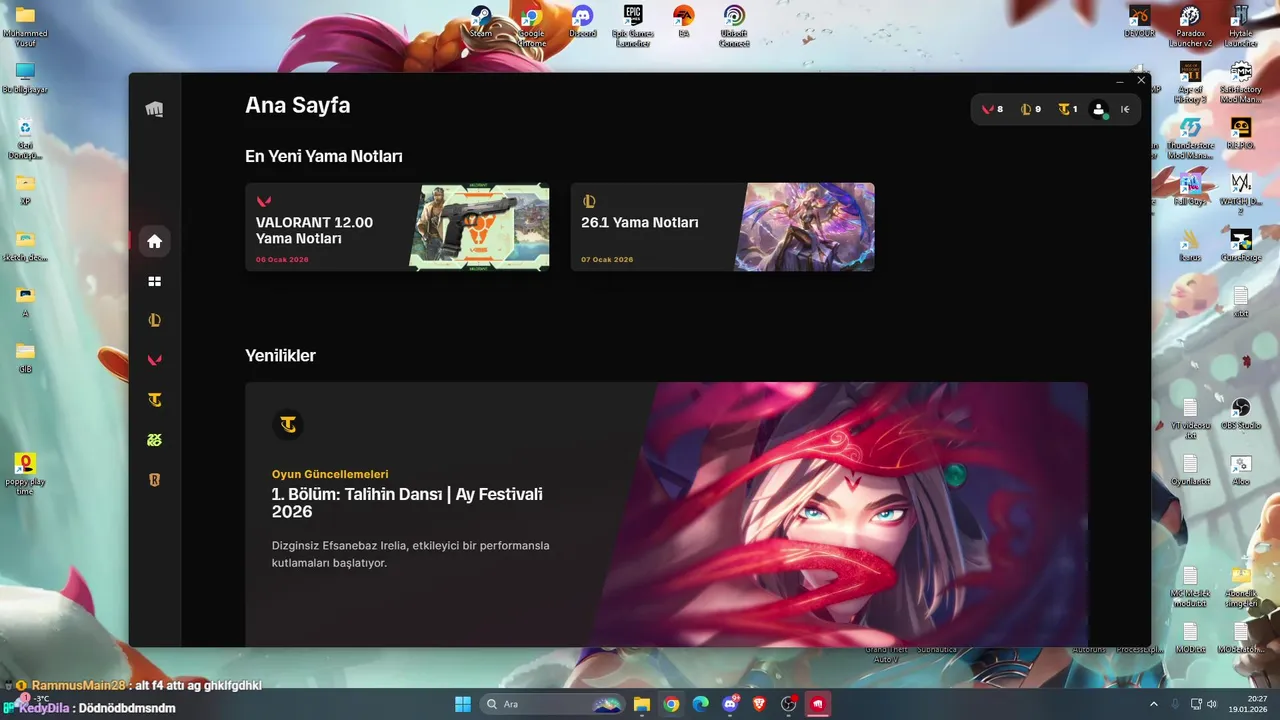Open File Explorer from the taskbar
Image resolution: width=1280 pixels, height=720 pixels.
tap(642, 704)
